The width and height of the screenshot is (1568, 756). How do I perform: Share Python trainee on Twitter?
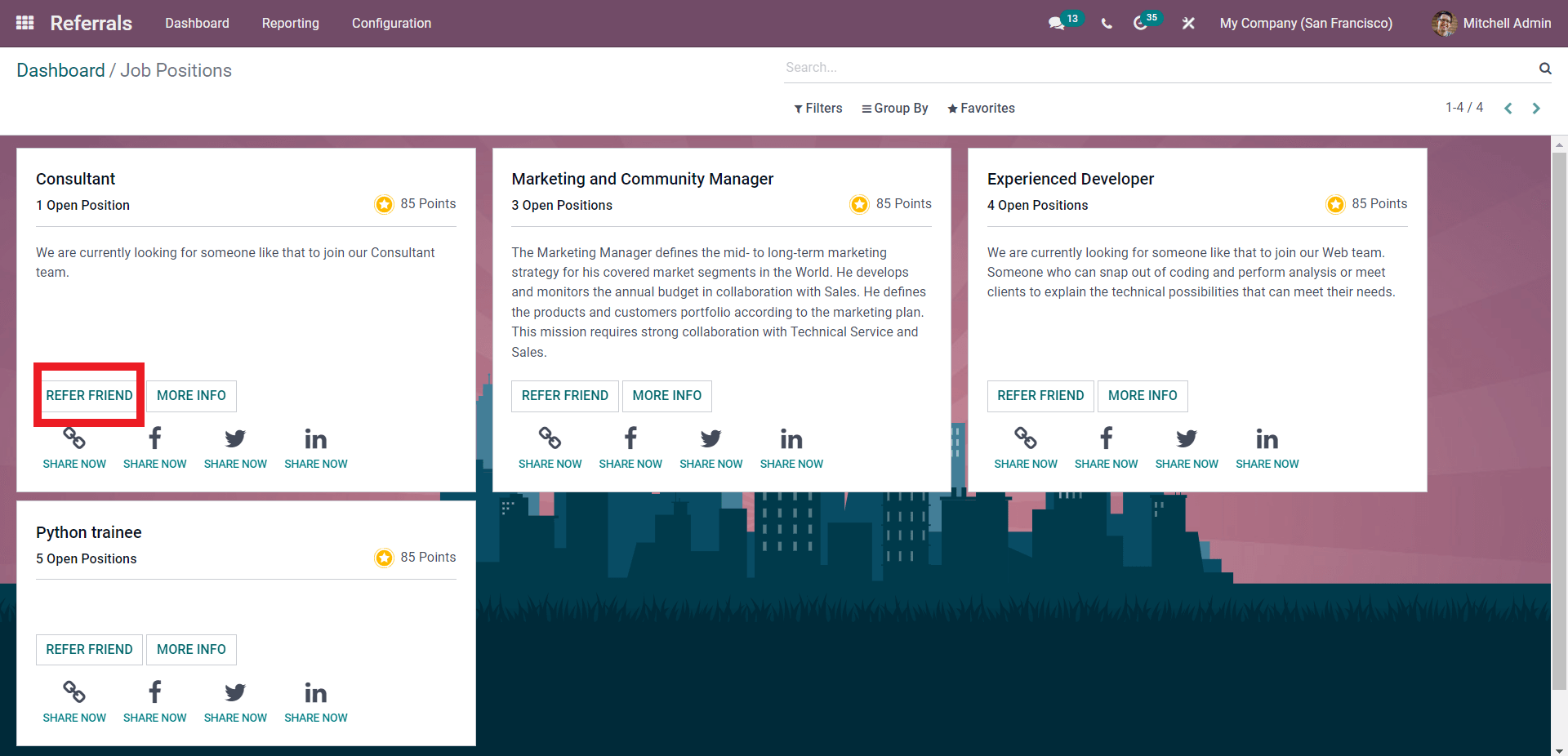click(235, 692)
